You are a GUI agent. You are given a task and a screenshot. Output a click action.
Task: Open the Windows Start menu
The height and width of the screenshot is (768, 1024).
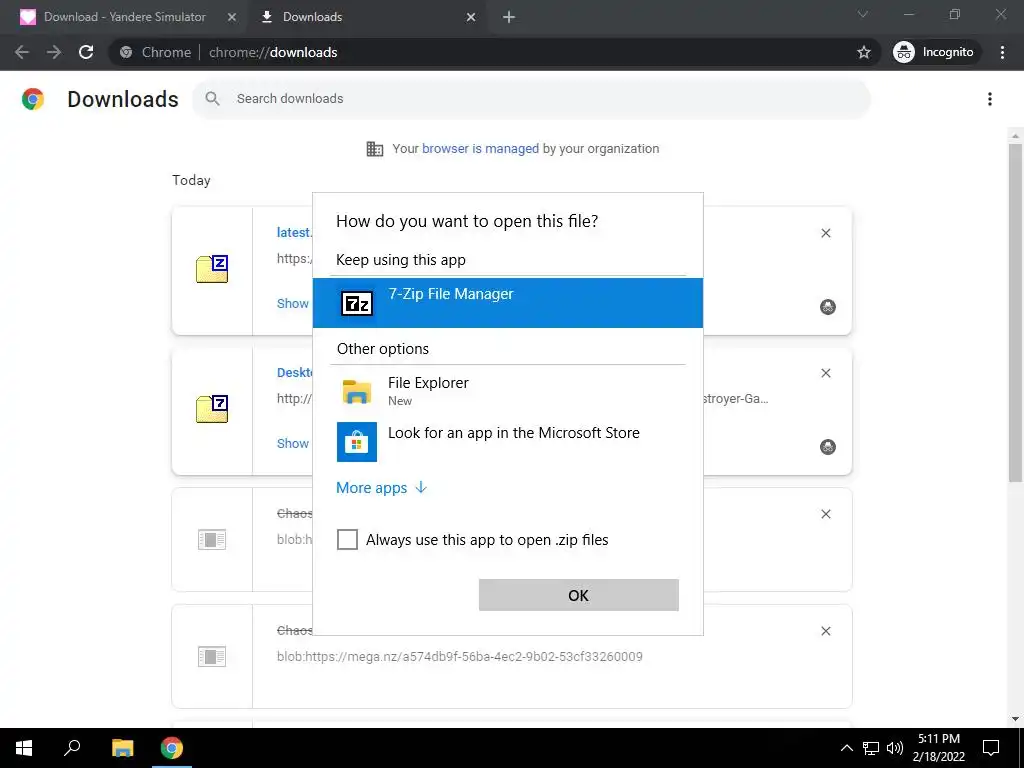[x=24, y=748]
